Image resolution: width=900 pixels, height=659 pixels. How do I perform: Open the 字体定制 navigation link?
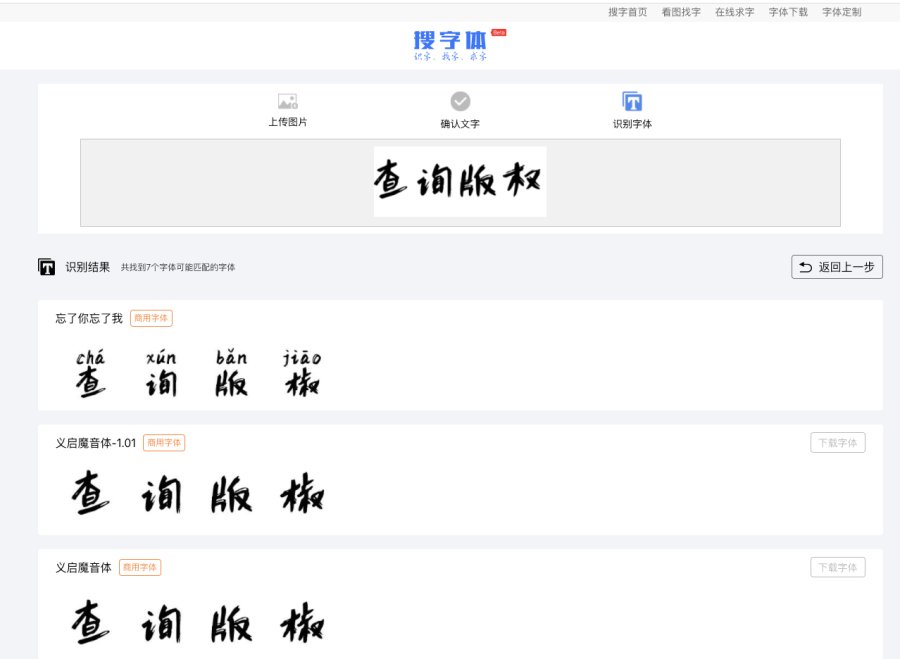click(x=841, y=12)
